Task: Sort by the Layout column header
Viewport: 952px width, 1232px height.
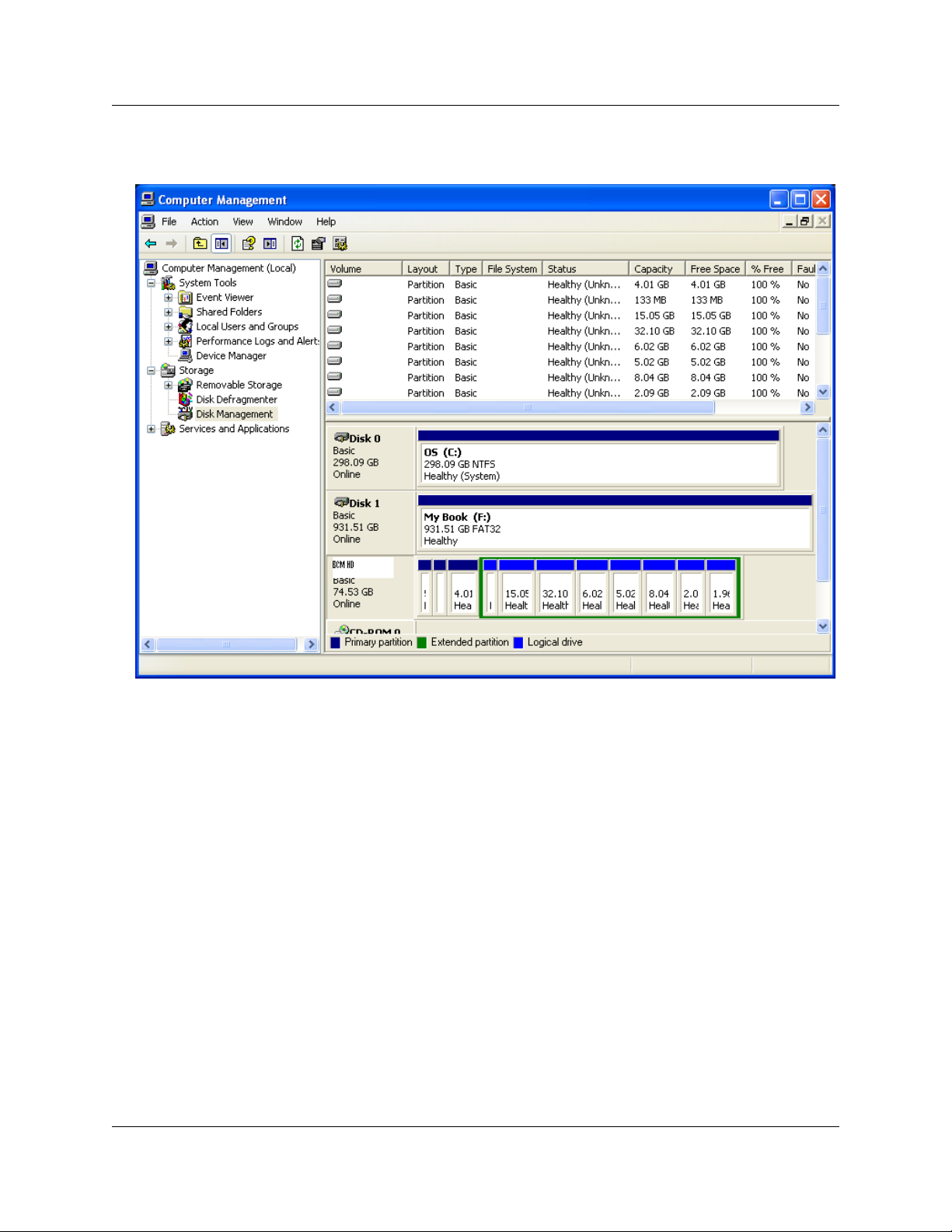Action: coord(425,269)
